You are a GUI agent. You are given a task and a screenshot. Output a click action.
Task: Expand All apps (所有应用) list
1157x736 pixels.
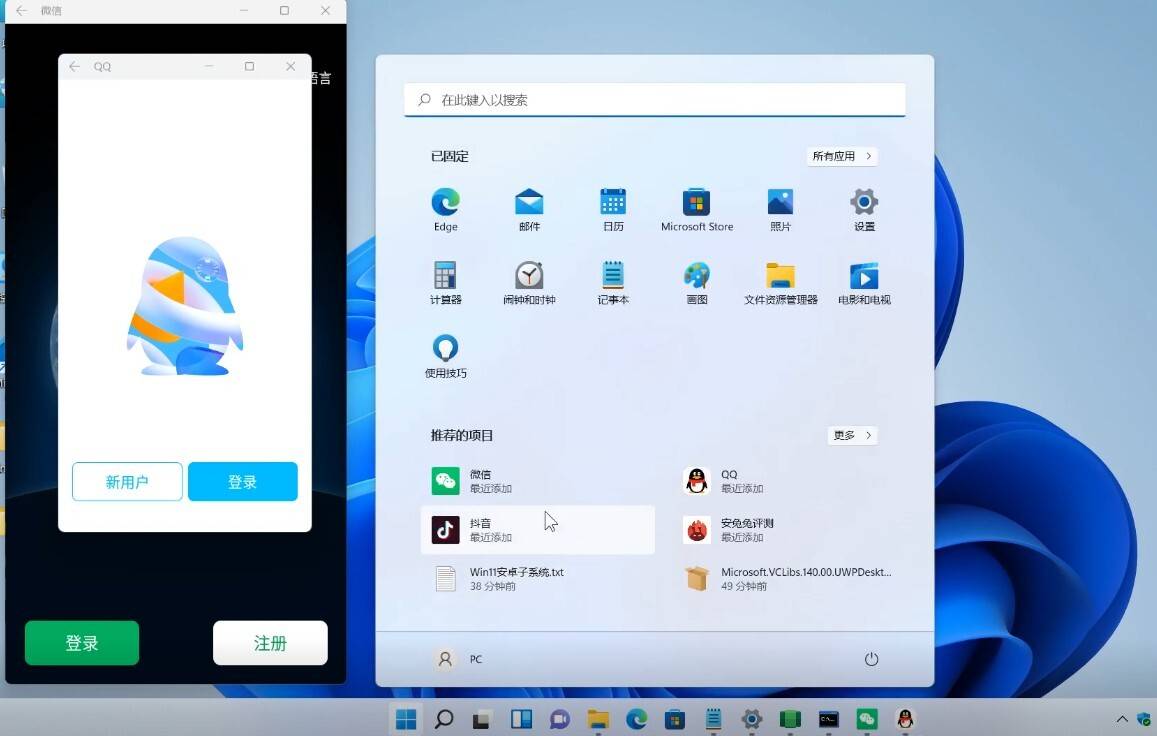click(842, 156)
